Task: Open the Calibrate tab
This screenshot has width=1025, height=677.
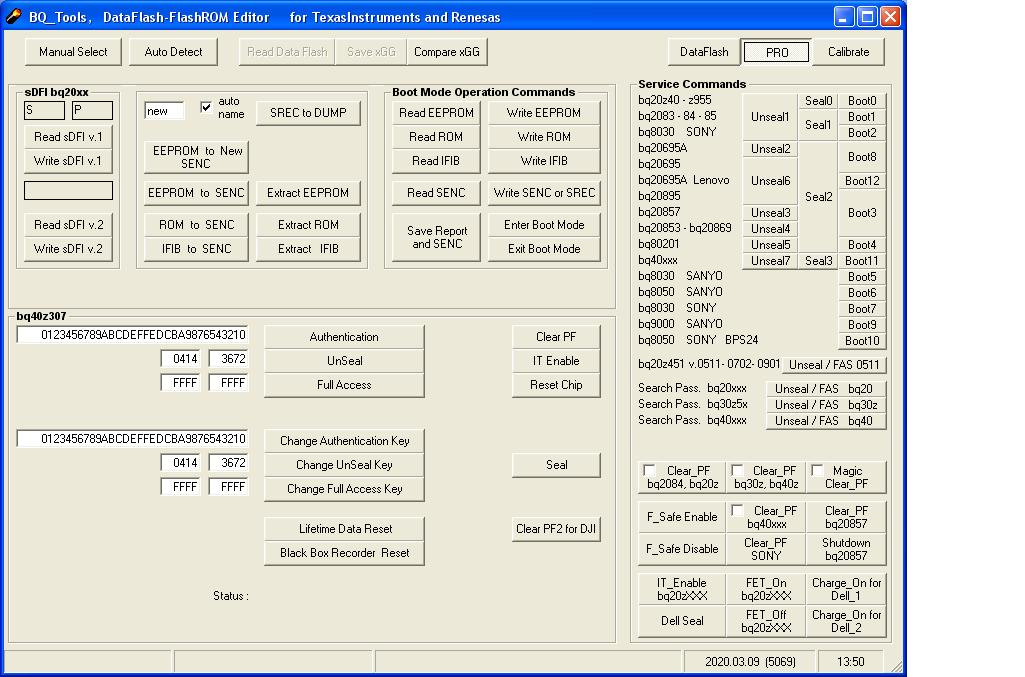Action: point(849,52)
